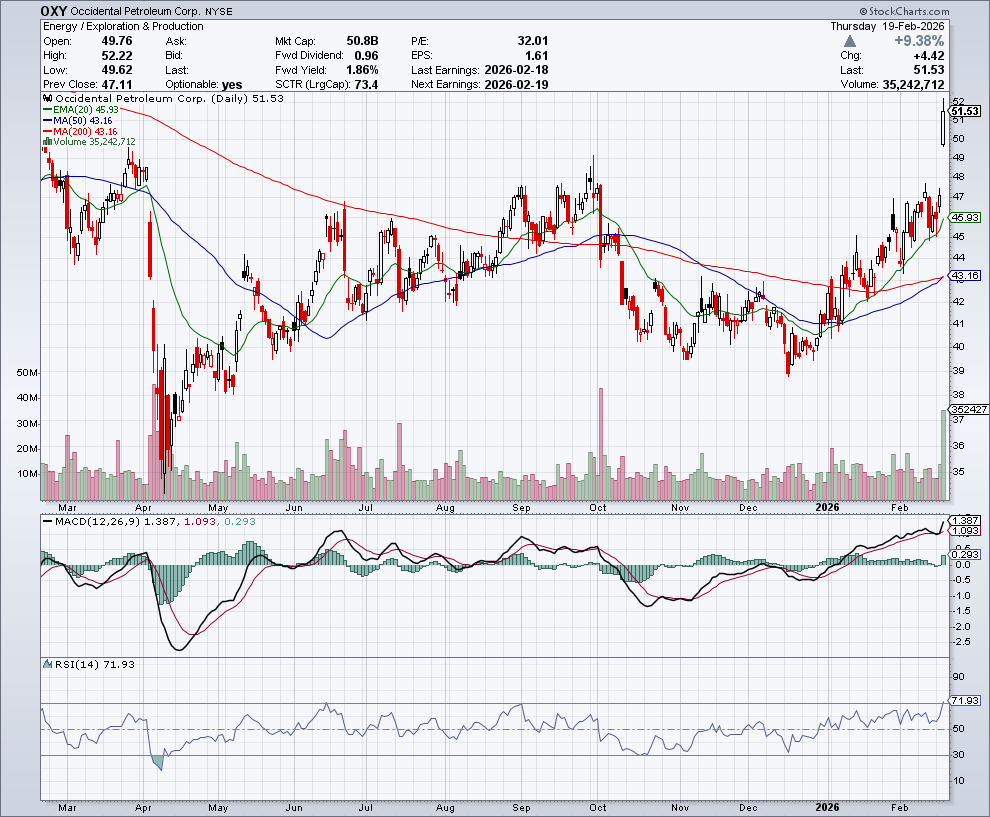Click the small chart icon before RSI(14)
990x817 pixels.
(x=47, y=664)
